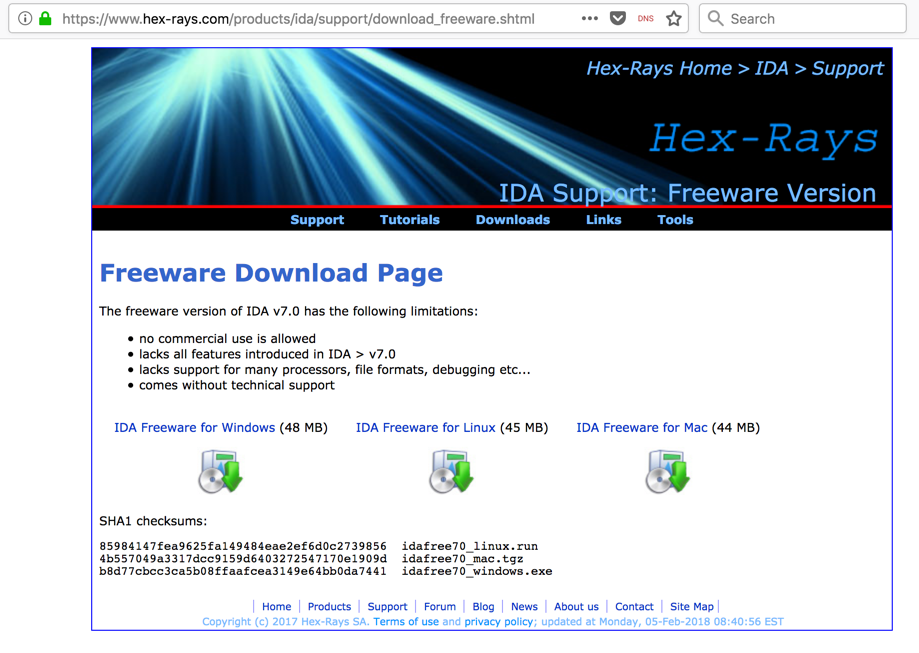Open Products in the footer
Image resolution: width=919 pixels, height=653 pixels.
329,607
